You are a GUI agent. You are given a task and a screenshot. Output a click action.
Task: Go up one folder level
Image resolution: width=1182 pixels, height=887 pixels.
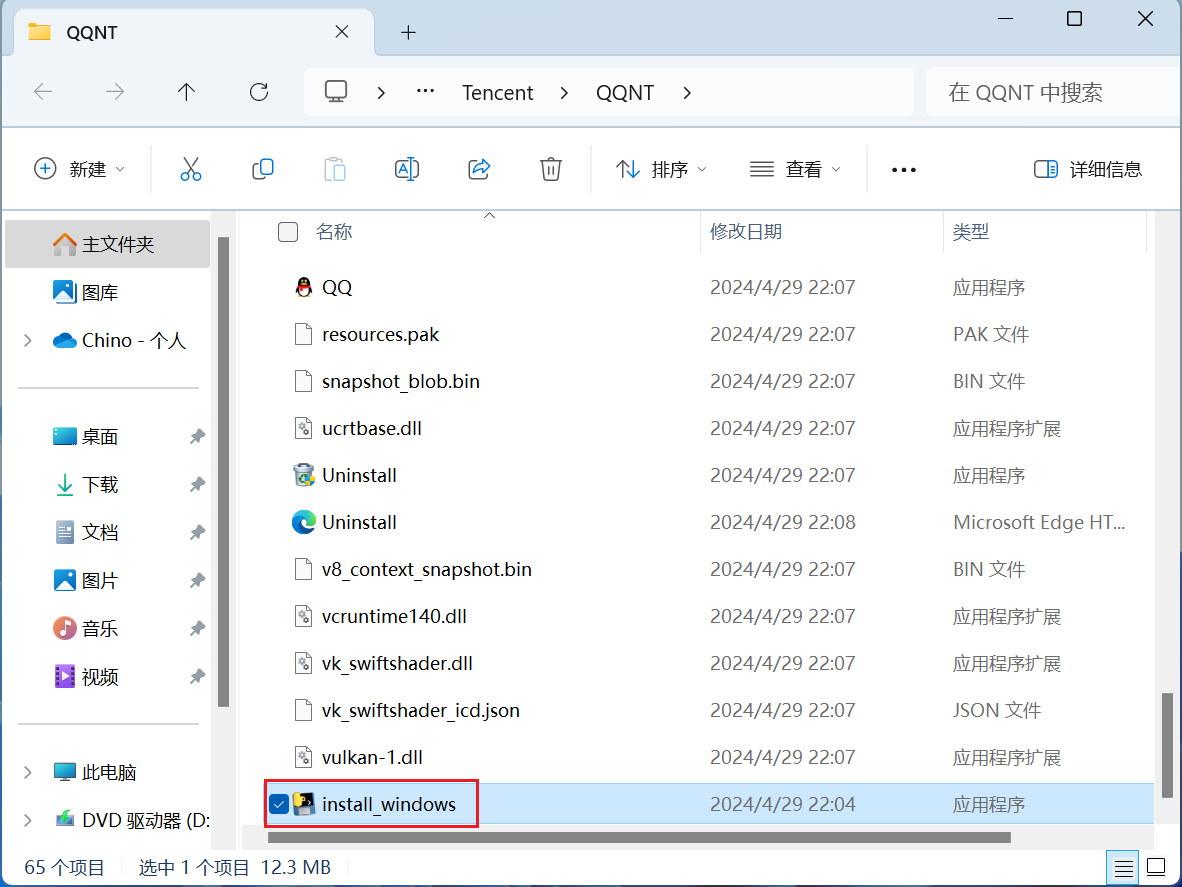click(186, 92)
